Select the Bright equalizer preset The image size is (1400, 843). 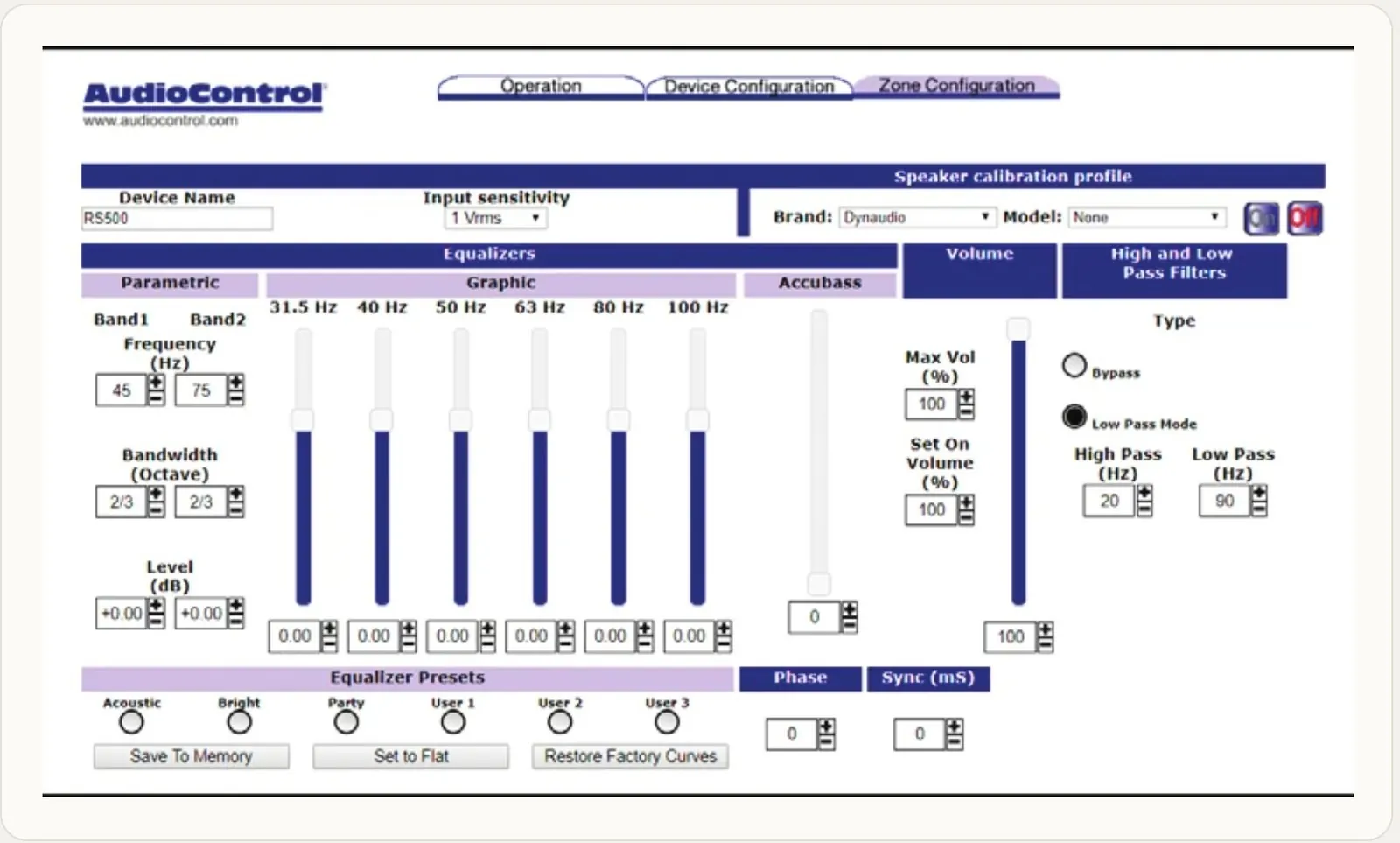pos(239,722)
